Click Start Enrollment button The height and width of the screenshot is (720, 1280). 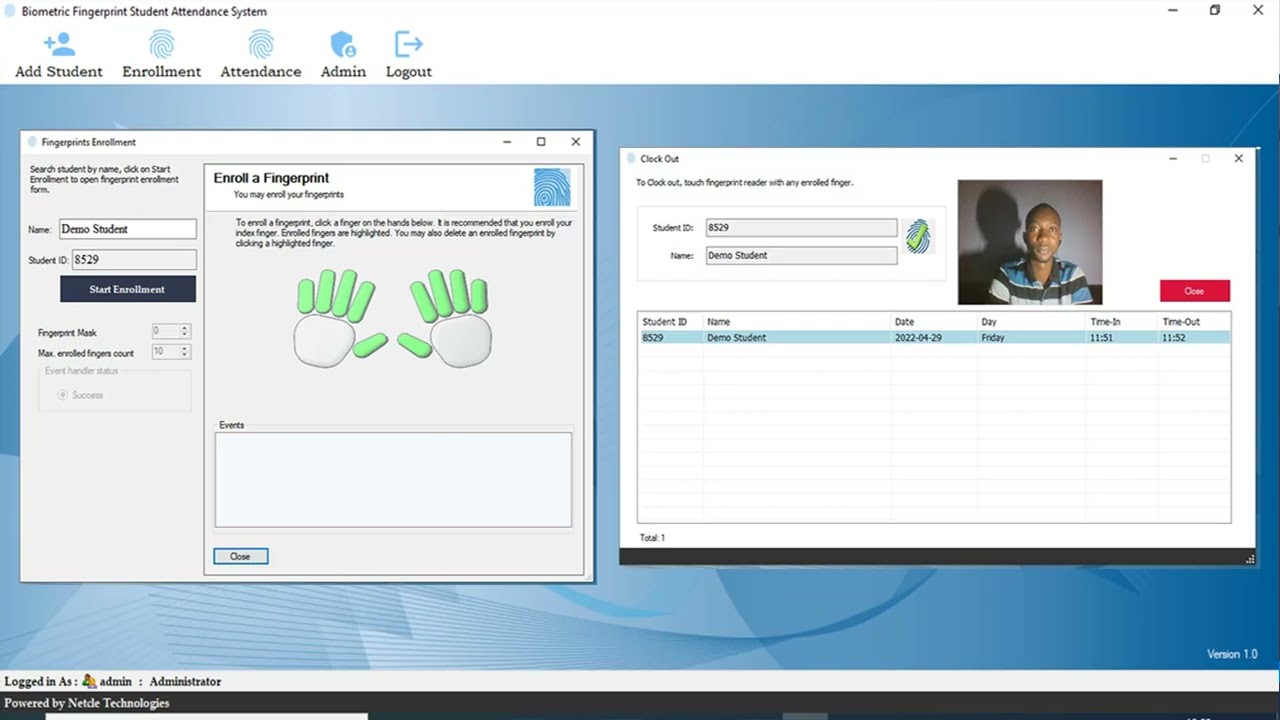pyautogui.click(x=128, y=289)
